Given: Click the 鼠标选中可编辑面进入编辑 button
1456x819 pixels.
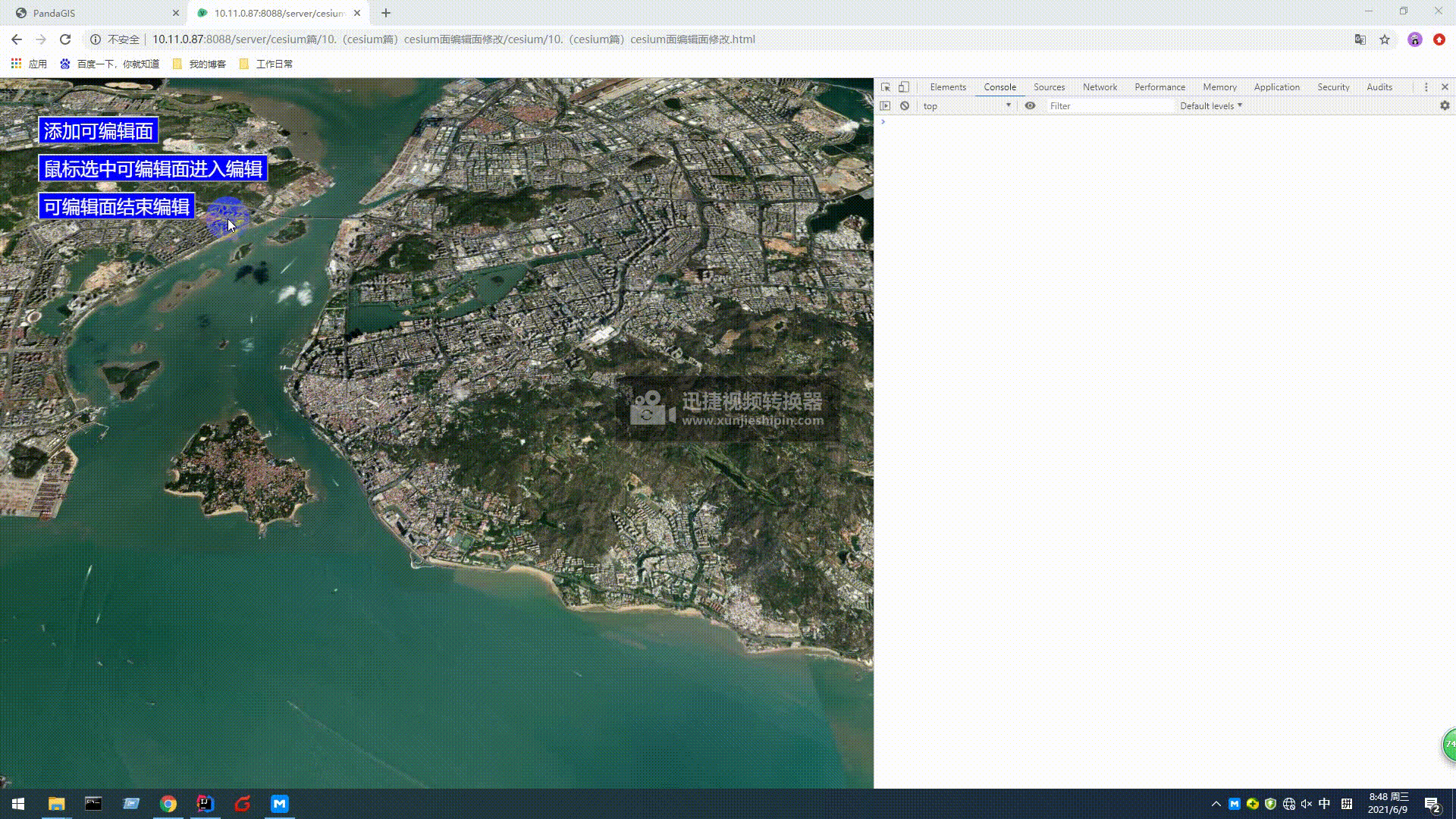Looking at the screenshot, I should click(153, 169).
